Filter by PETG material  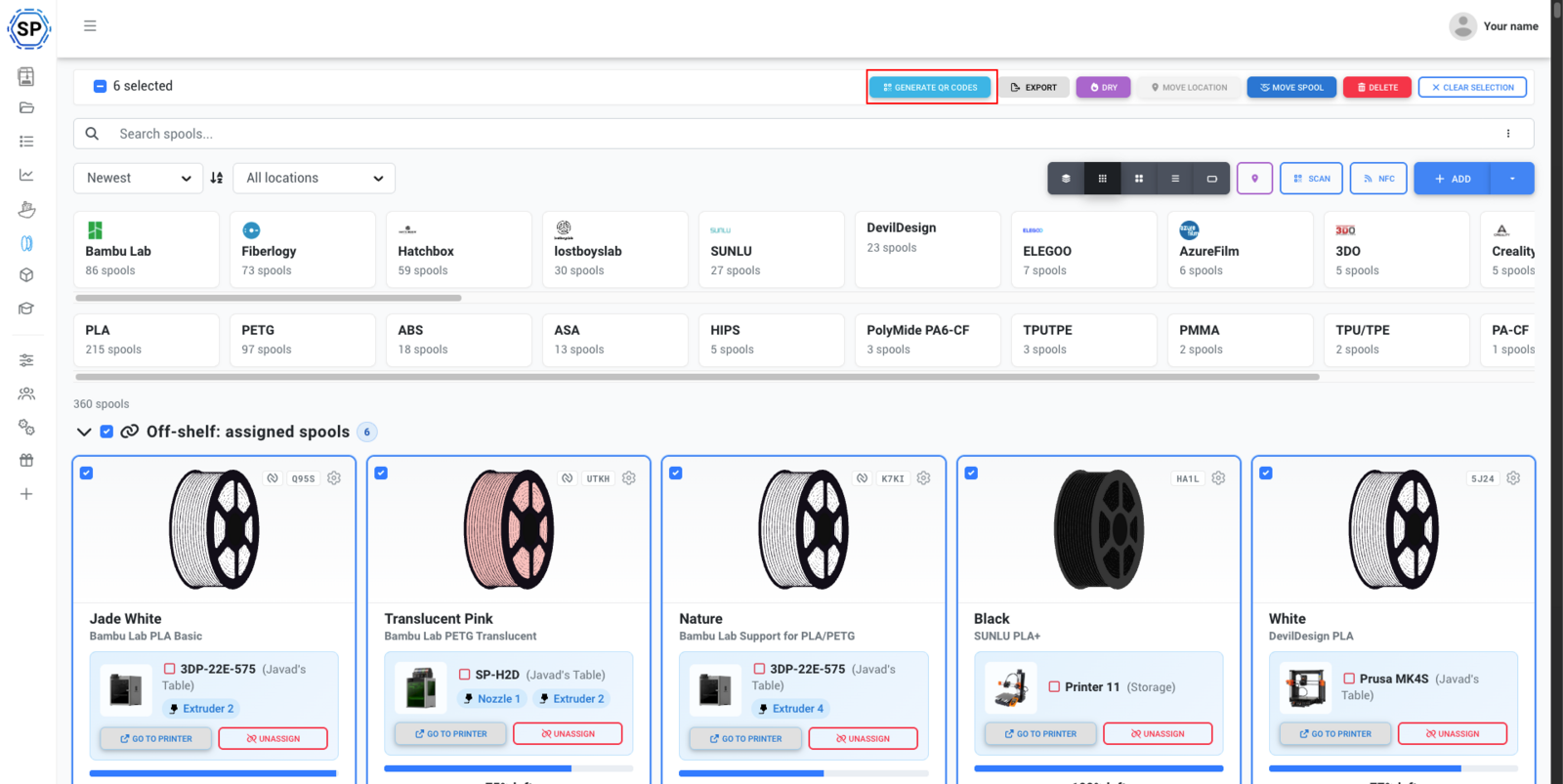[x=303, y=340]
